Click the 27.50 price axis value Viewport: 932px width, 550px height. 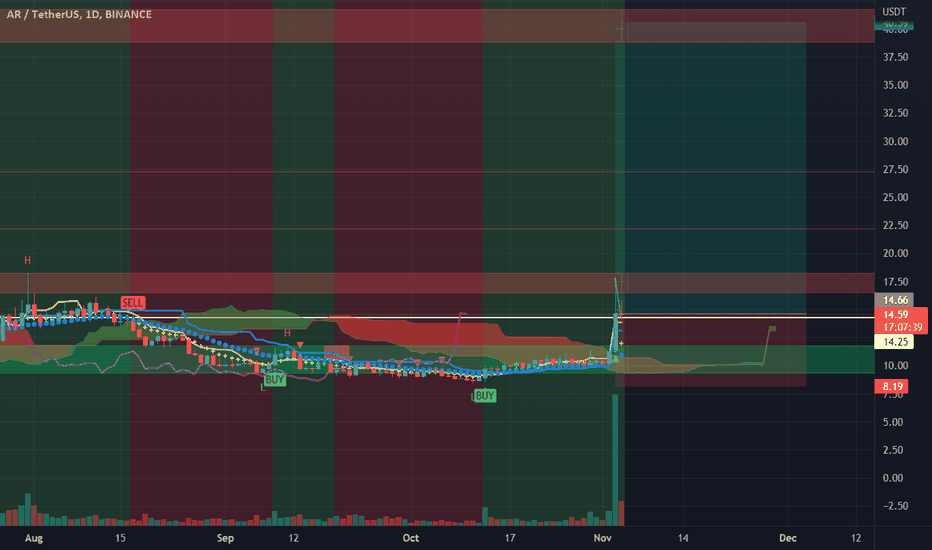pyautogui.click(x=895, y=169)
